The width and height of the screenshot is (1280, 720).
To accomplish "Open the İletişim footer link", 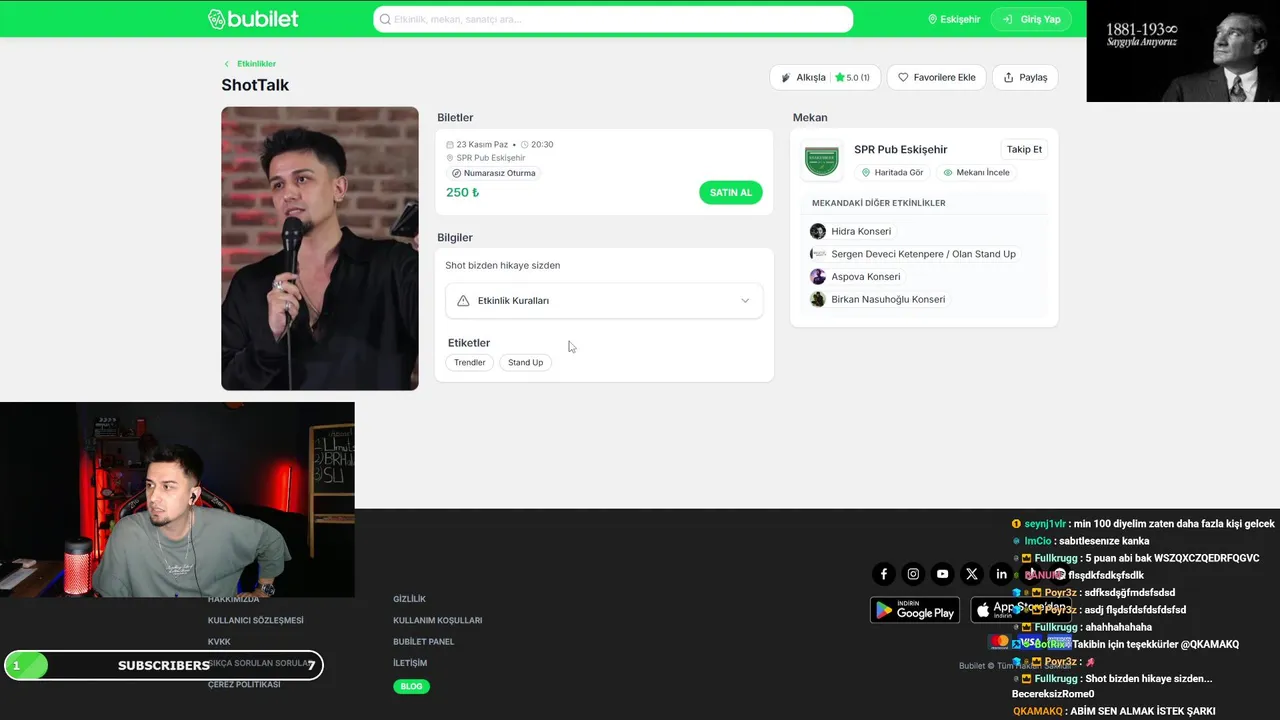I will 410,664.
